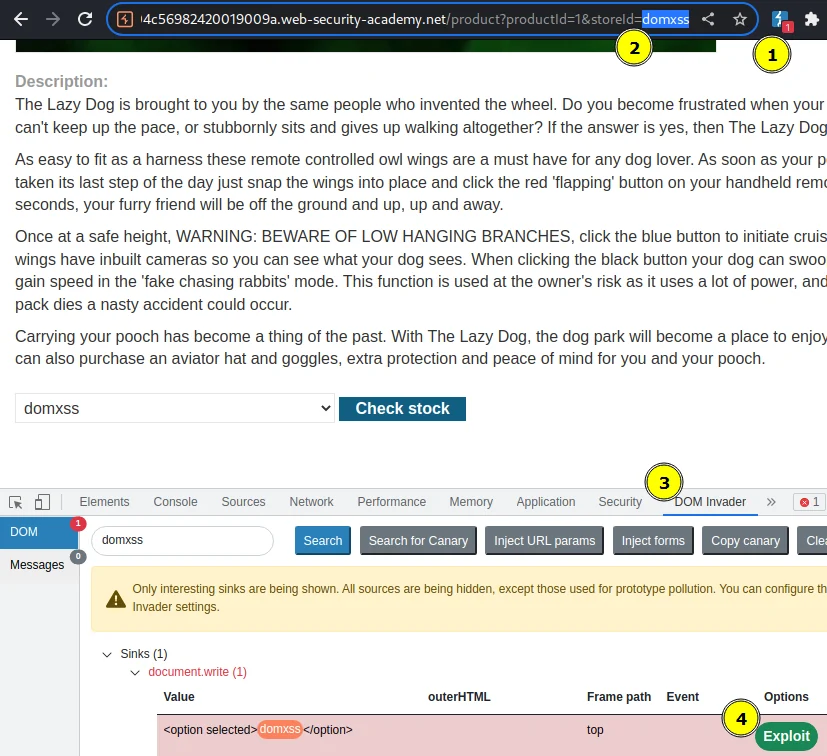Open the extensions puzzle piece icon
This screenshot has width=827, height=756.
point(812,20)
